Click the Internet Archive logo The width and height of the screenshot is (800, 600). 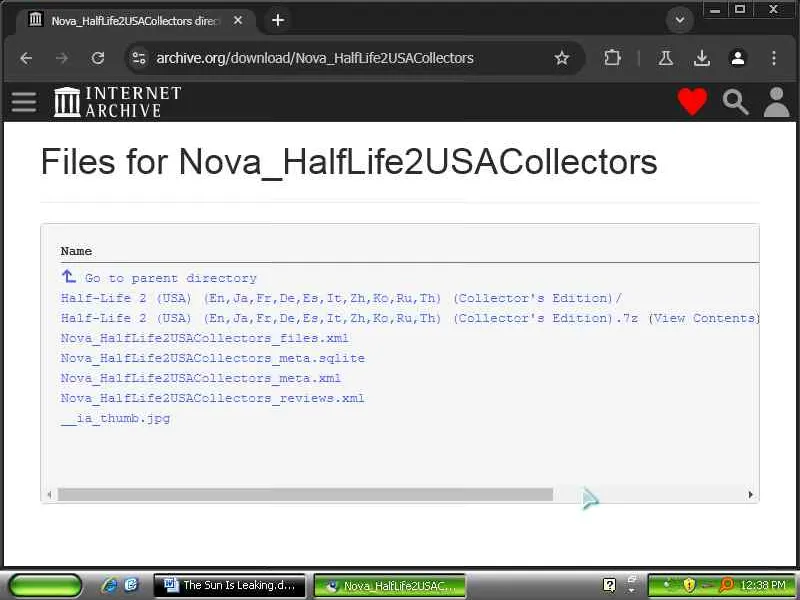pos(118,102)
